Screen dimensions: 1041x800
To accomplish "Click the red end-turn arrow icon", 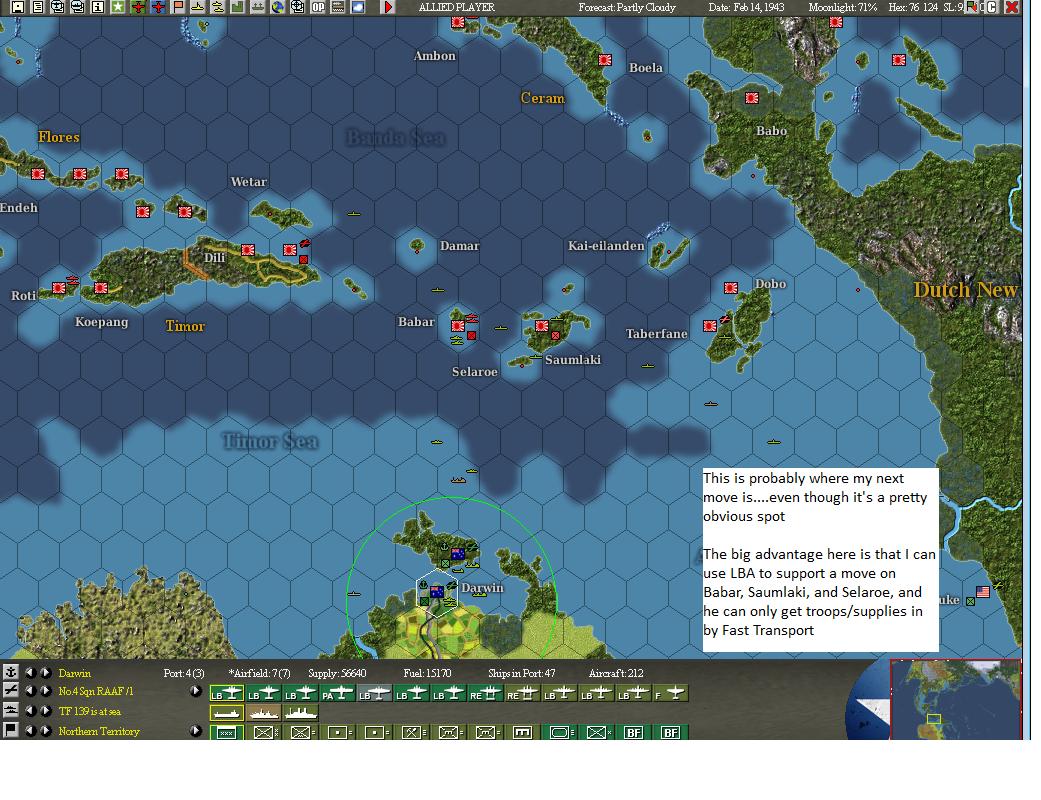I will (x=388, y=7).
